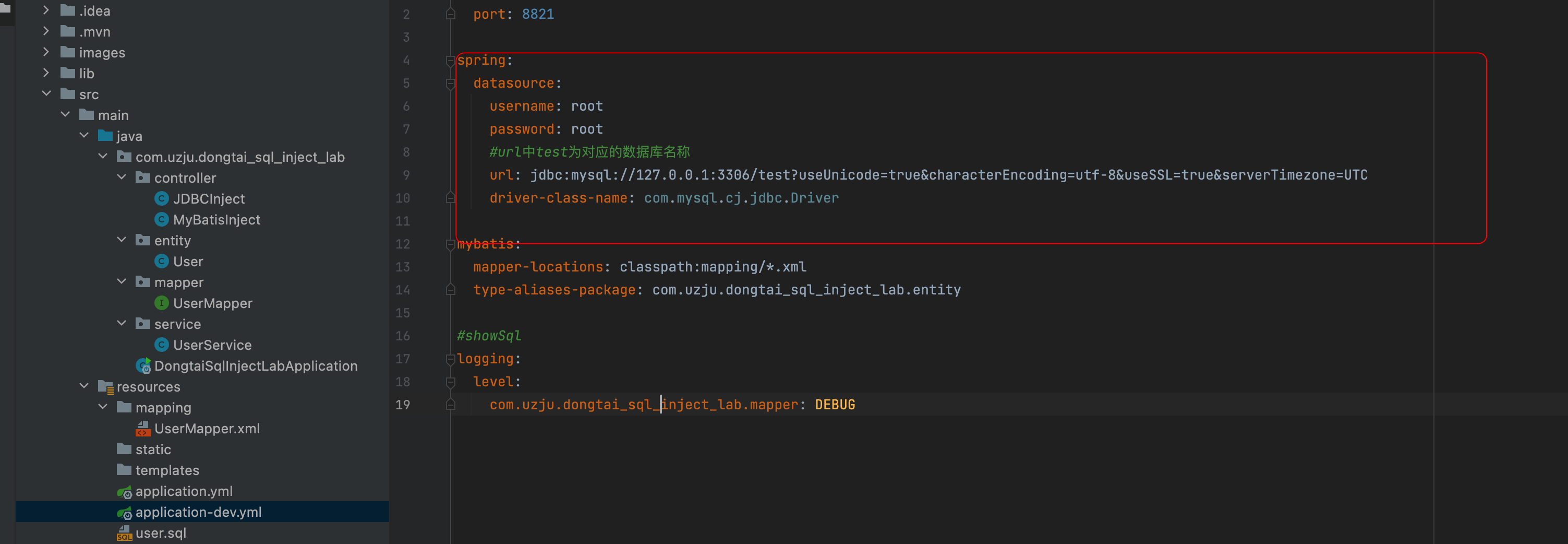Click the mapper package icon
The width and height of the screenshot is (1568, 544).
(x=143, y=281)
